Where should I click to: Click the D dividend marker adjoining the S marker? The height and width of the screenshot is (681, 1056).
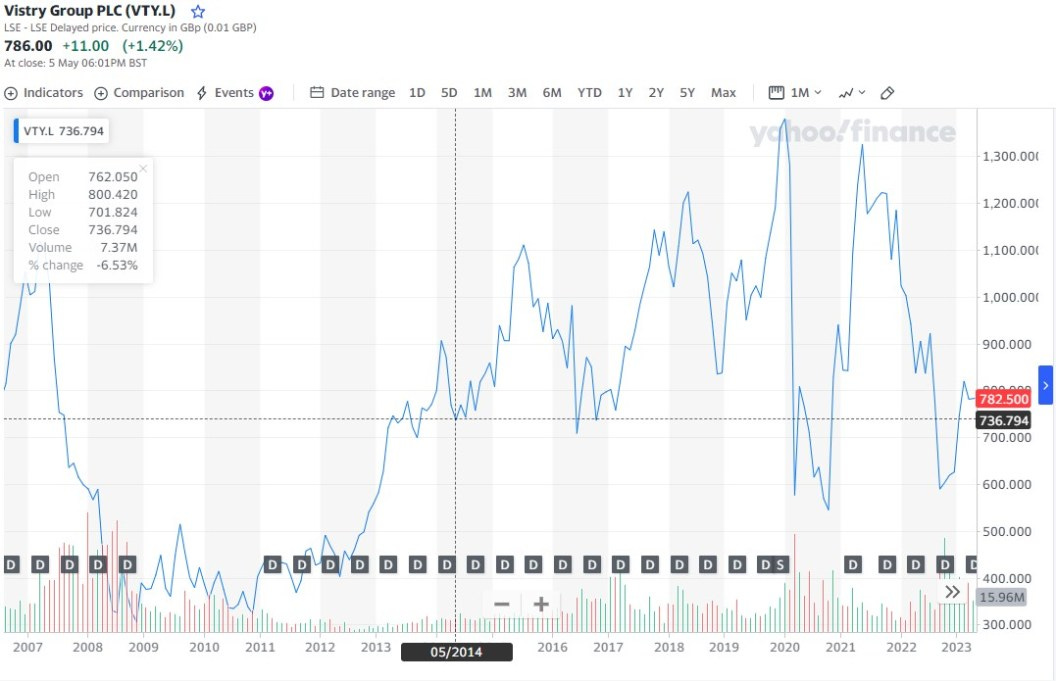point(764,564)
